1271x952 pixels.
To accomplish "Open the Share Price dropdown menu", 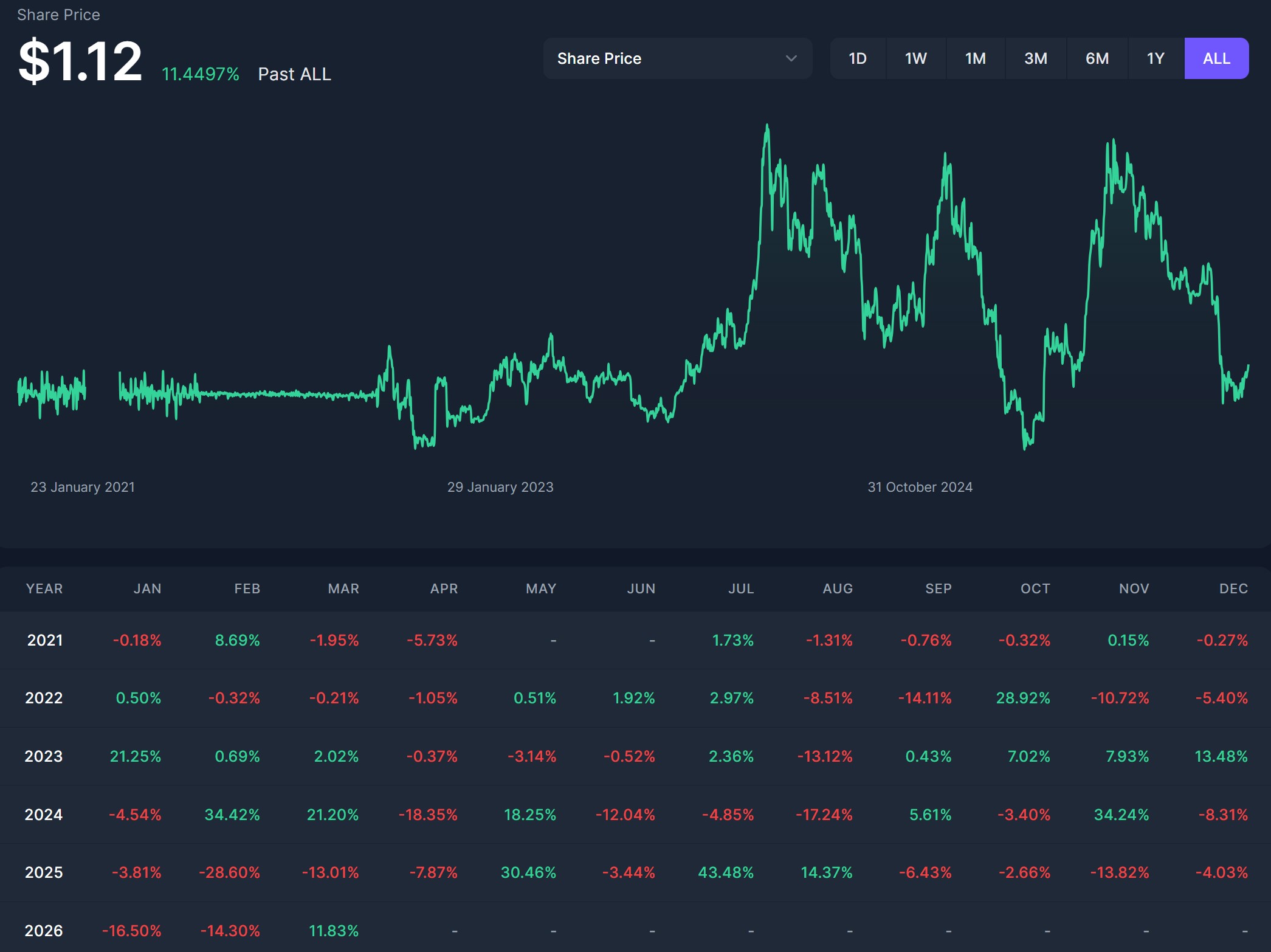I will (677, 58).
